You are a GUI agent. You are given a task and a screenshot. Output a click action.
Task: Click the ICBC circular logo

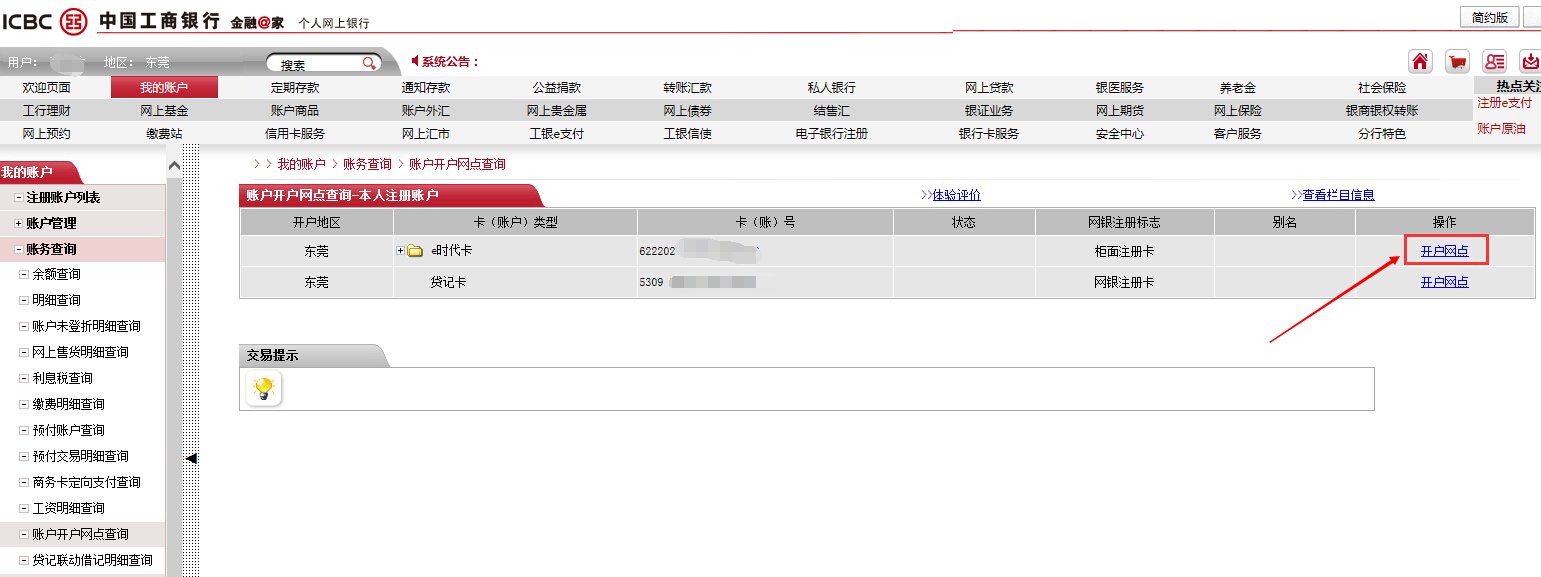[73, 20]
